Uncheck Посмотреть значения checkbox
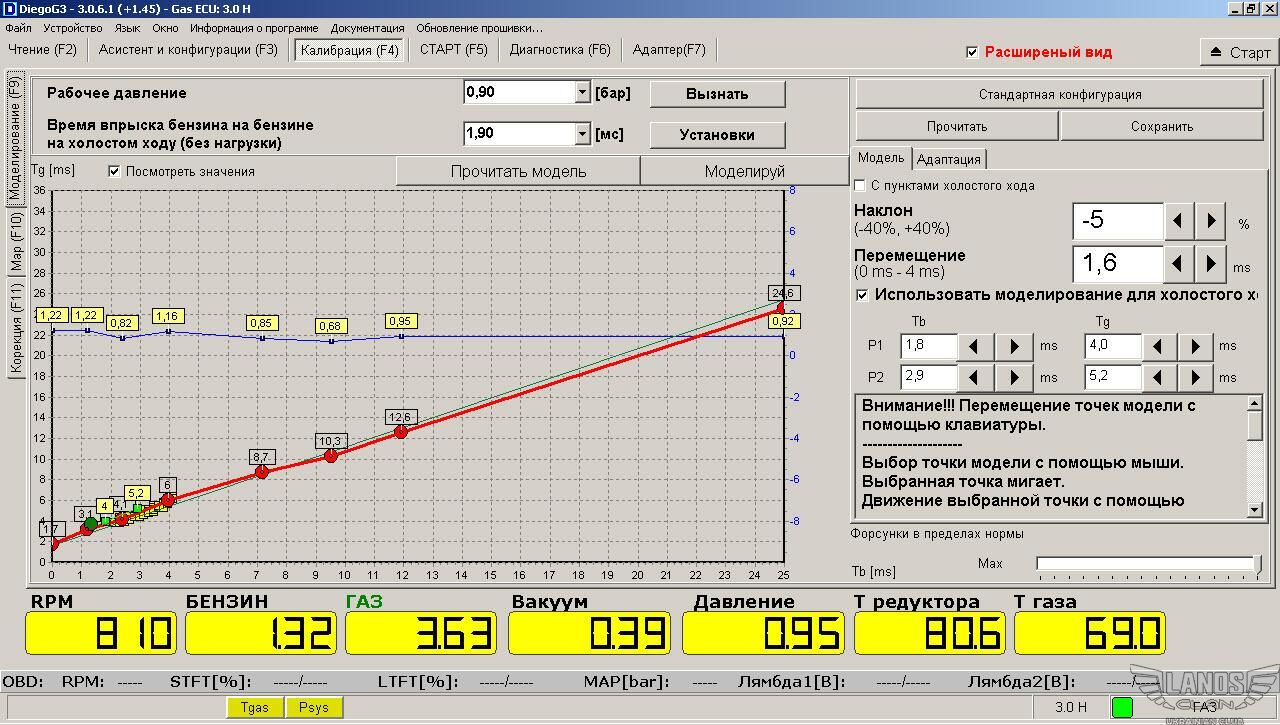Viewport: 1280px width, 725px height. click(x=114, y=171)
